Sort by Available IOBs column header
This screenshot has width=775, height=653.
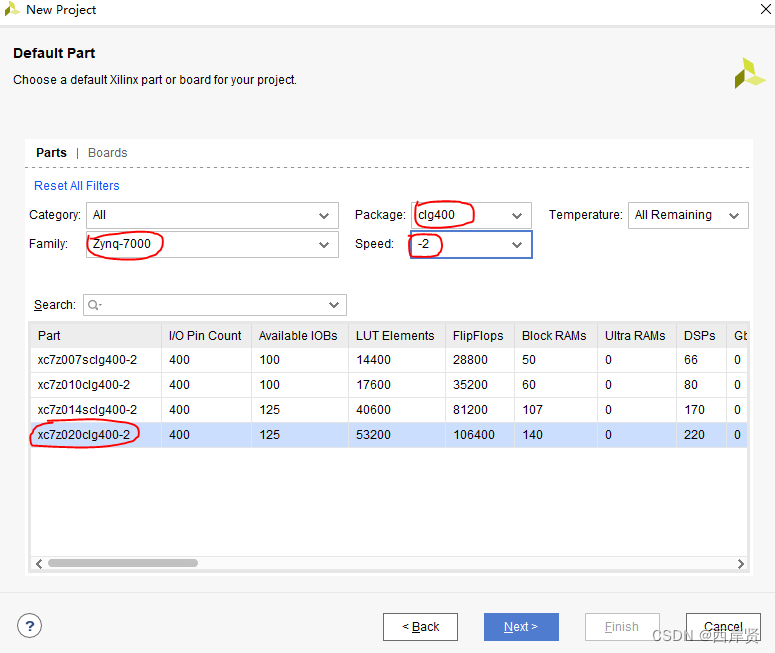pyautogui.click(x=300, y=336)
